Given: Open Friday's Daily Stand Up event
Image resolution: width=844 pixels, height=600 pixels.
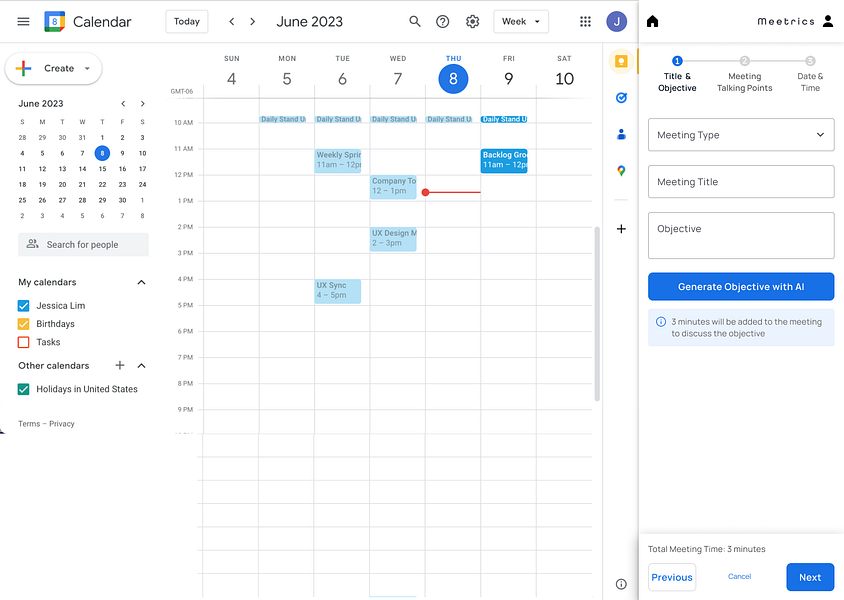Looking at the screenshot, I should coord(504,119).
